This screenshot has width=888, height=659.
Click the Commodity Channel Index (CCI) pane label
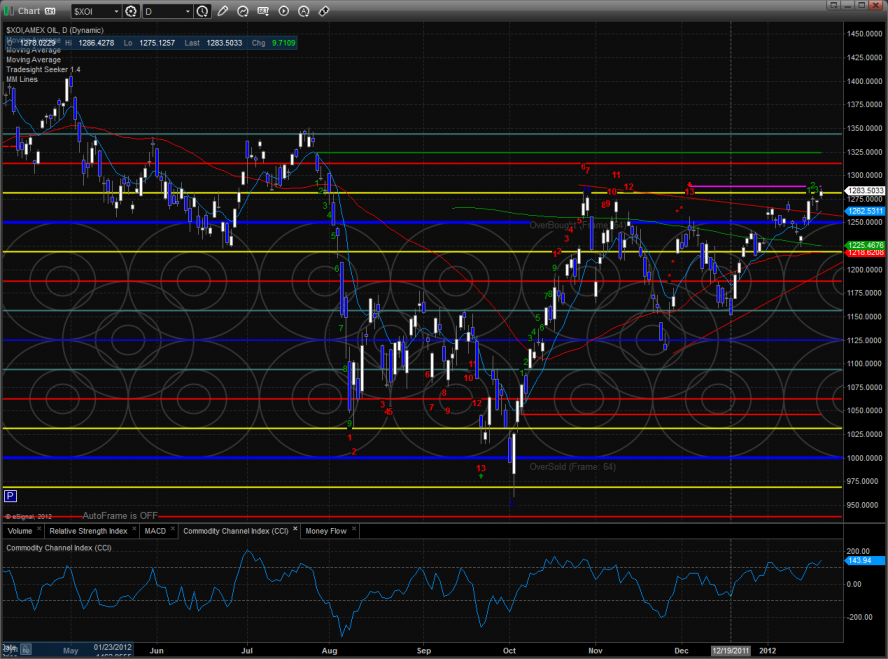click(59, 548)
